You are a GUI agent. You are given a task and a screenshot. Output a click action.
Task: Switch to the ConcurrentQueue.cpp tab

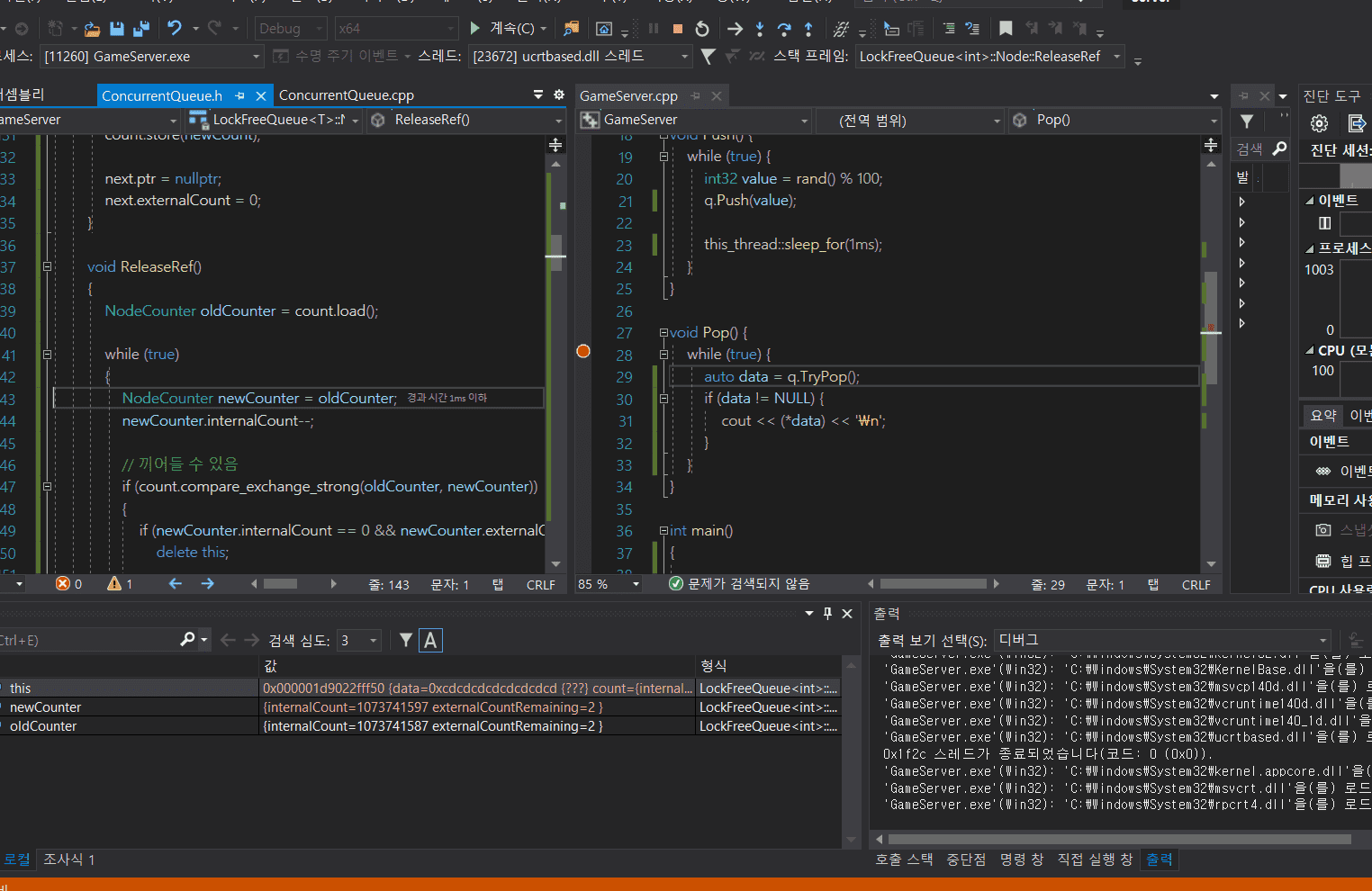(x=346, y=95)
